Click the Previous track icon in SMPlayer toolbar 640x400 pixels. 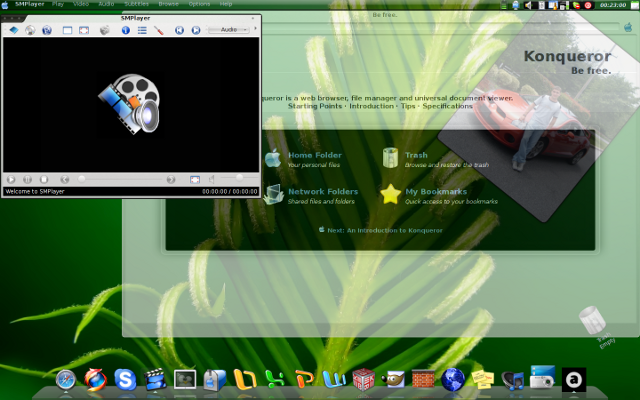tap(179, 30)
